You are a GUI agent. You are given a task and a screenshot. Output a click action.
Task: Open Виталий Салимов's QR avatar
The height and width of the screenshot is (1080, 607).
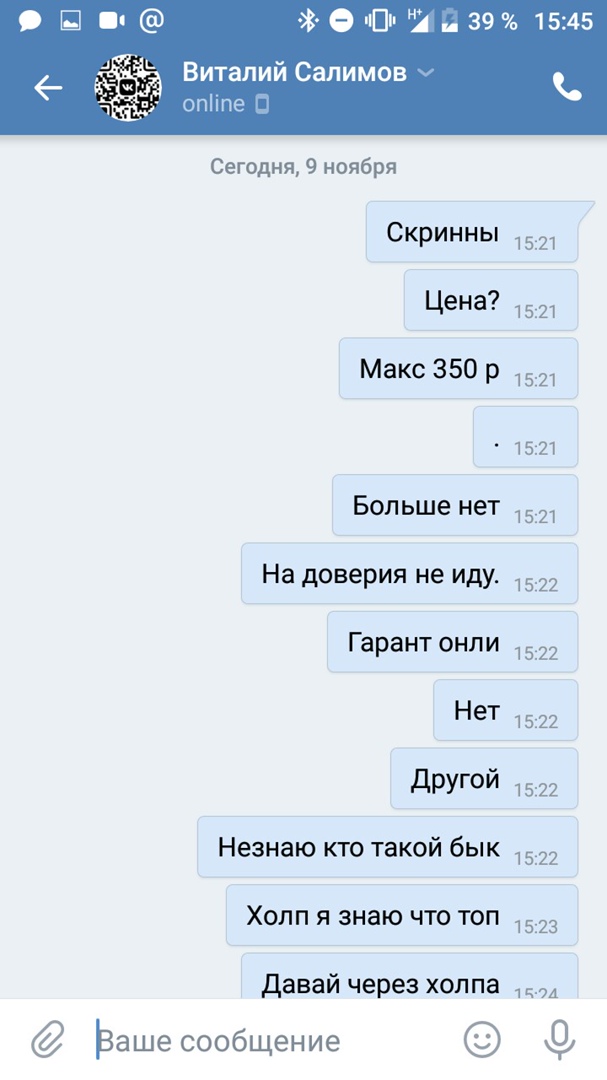[x=127, y=87]
